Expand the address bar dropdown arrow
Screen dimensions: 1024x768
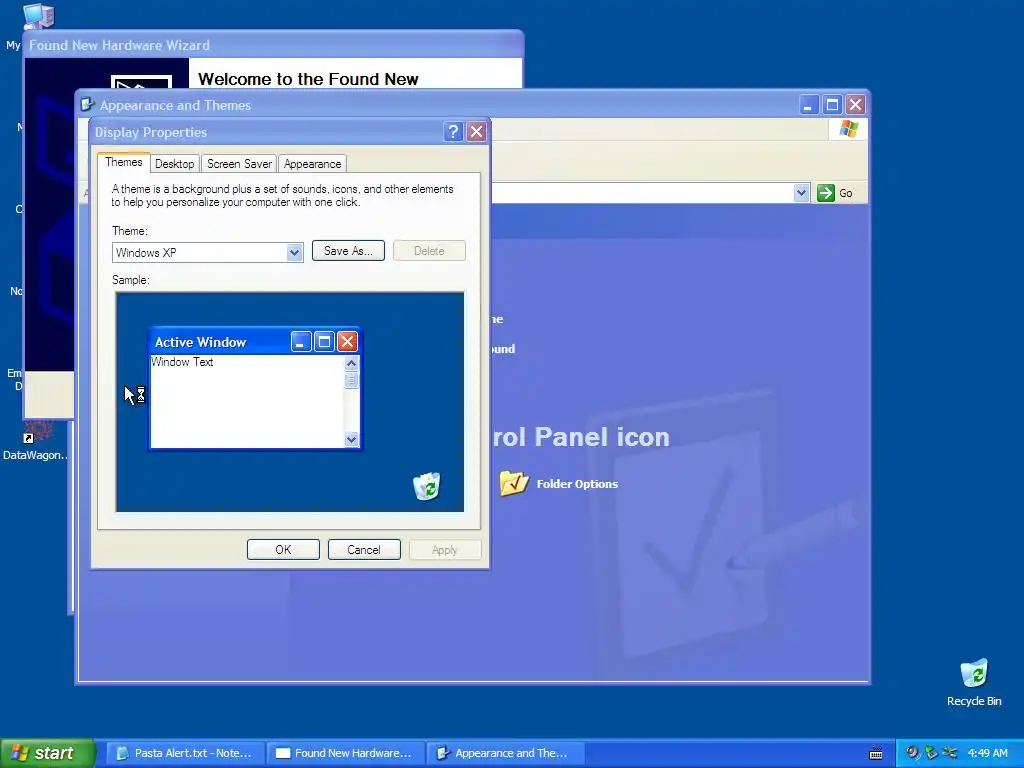point(801,193)
